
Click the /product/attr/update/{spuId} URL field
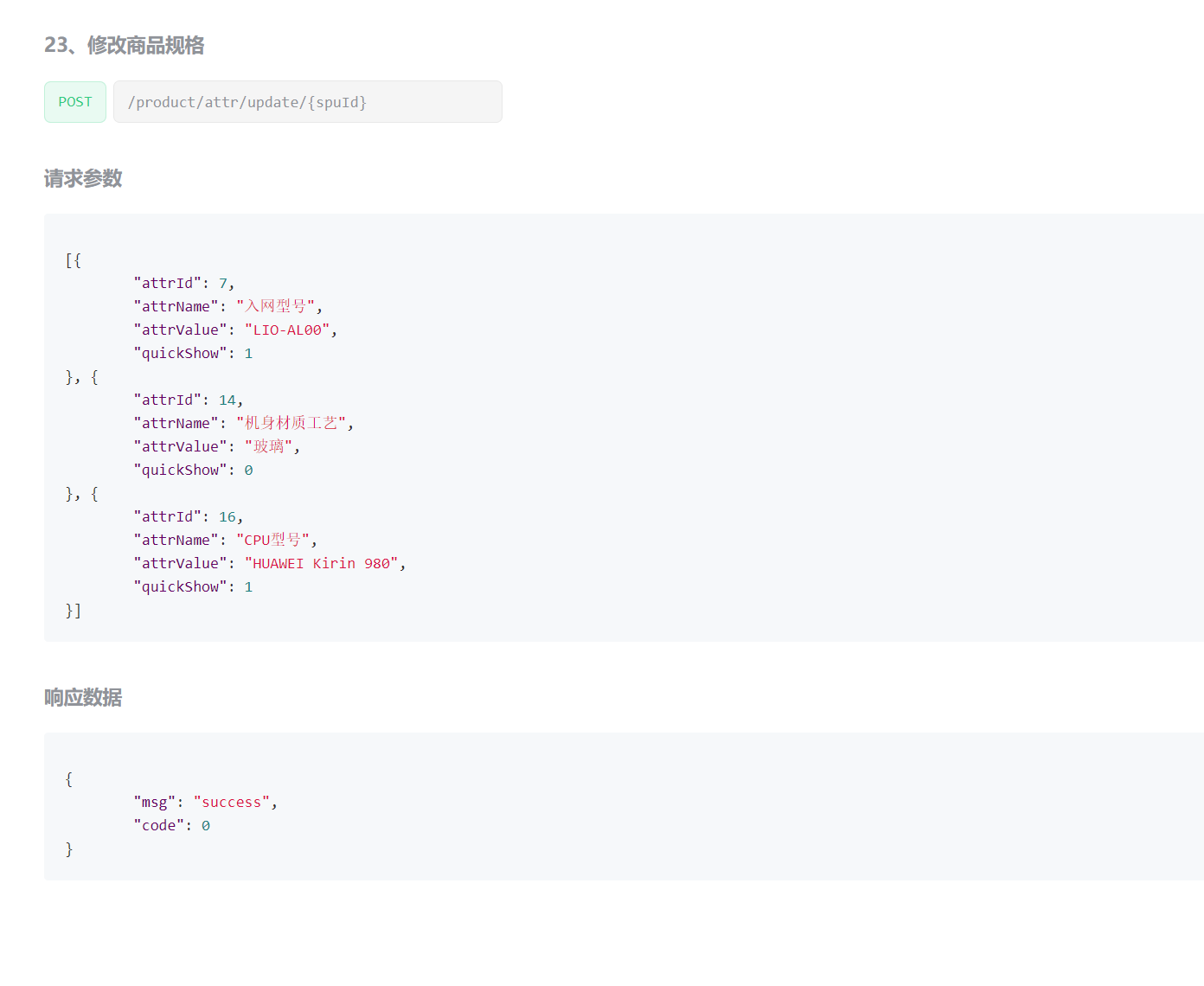pyautogui.click(x=308, y=102)
